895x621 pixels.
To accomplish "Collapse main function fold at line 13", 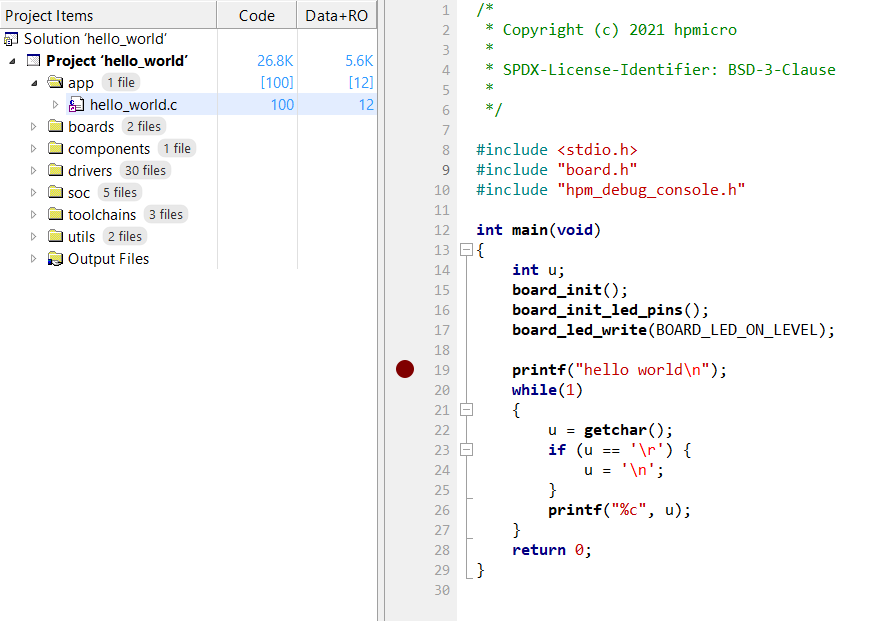I will [466, 250].
